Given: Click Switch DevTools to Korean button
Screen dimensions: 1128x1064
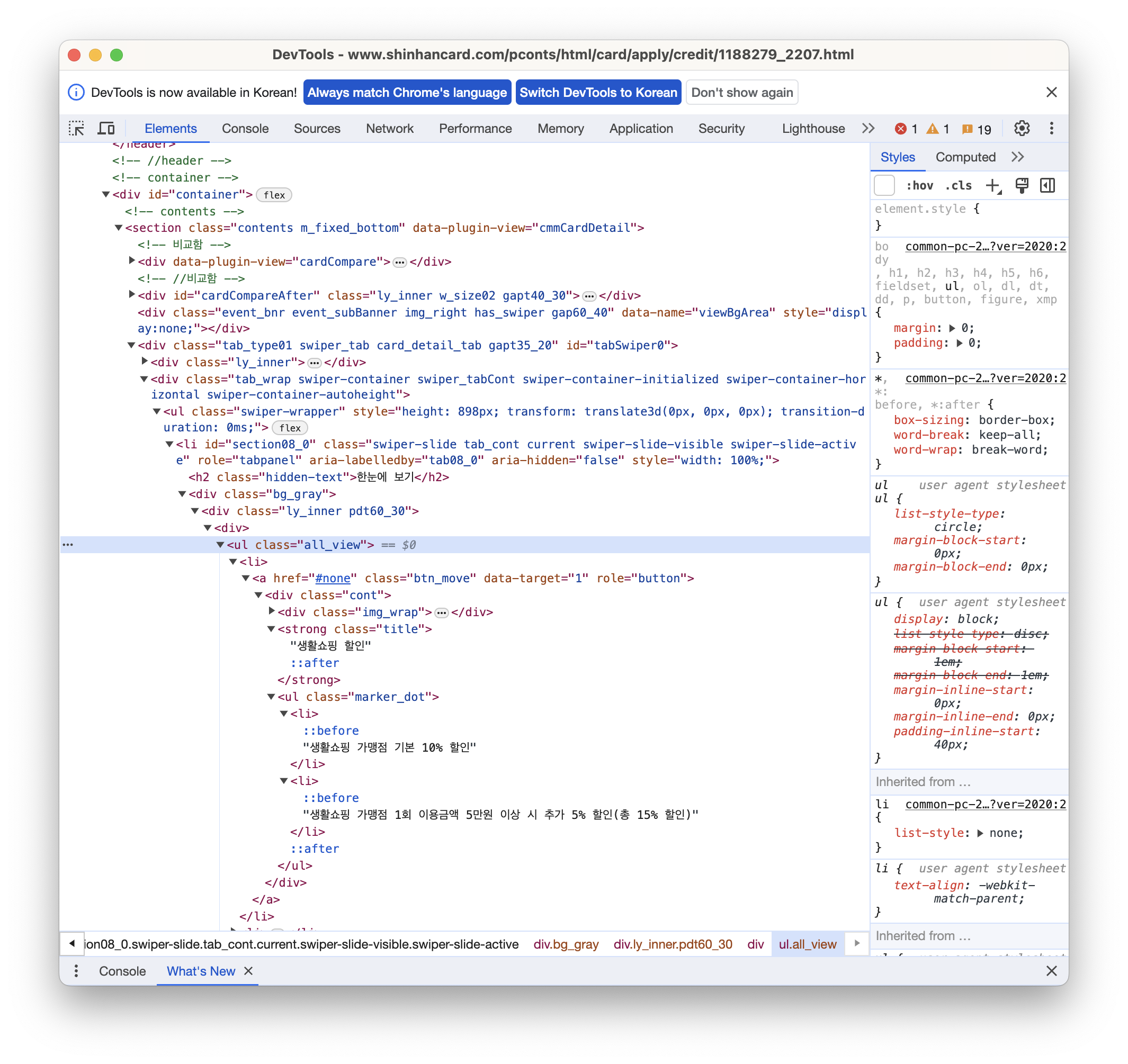Looking at the screenshot, I should pyautogui.click(x=598, y=93).
